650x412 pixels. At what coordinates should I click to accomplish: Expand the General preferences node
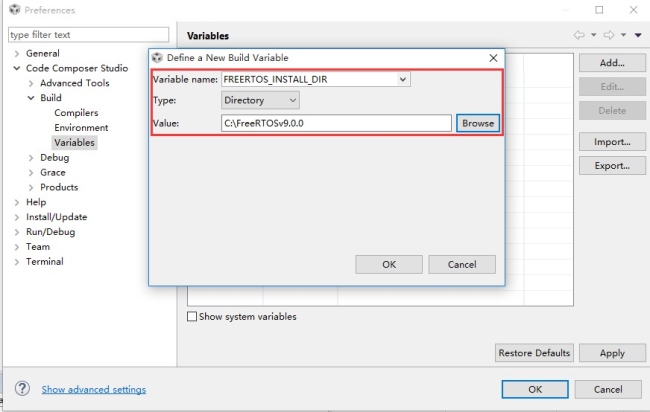(x=17, y=53)
